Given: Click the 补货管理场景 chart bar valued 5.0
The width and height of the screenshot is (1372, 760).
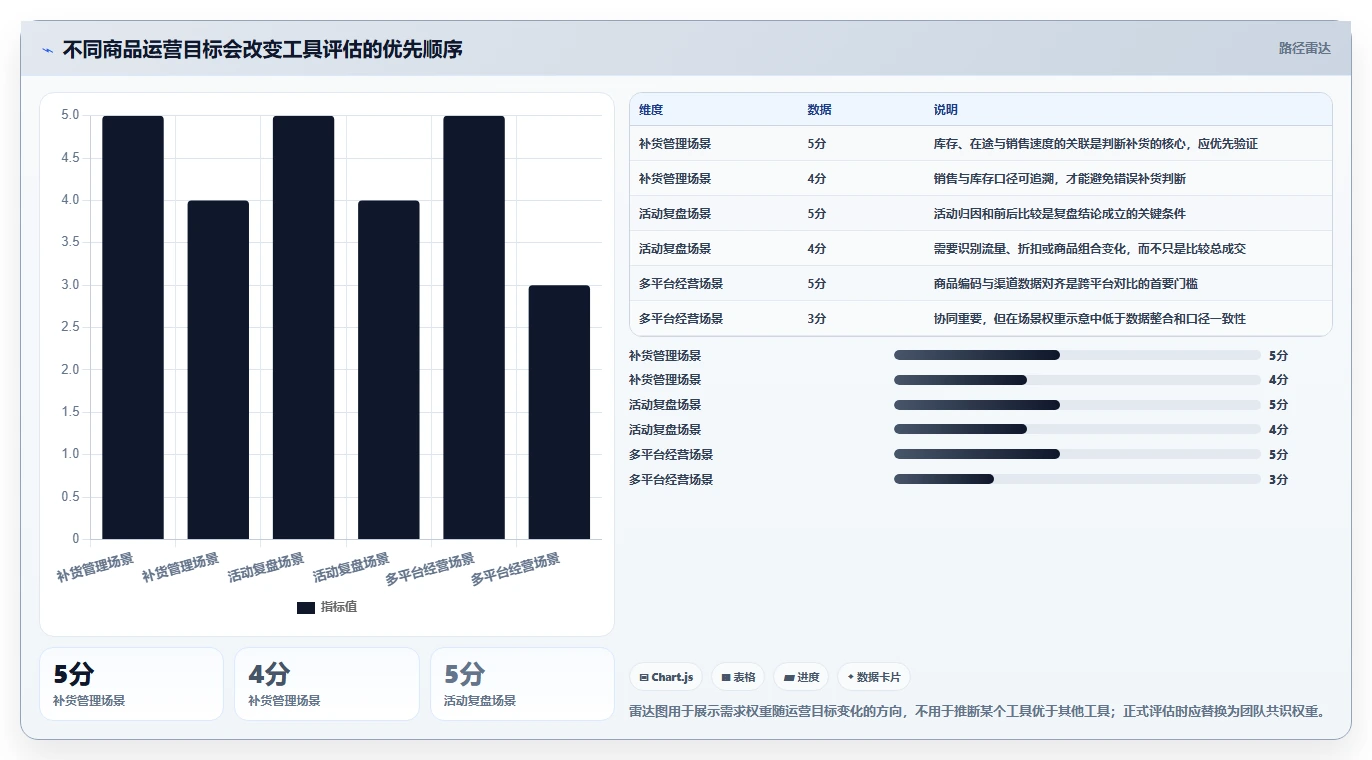Looking at the screenshot, I should pos(133,327).
